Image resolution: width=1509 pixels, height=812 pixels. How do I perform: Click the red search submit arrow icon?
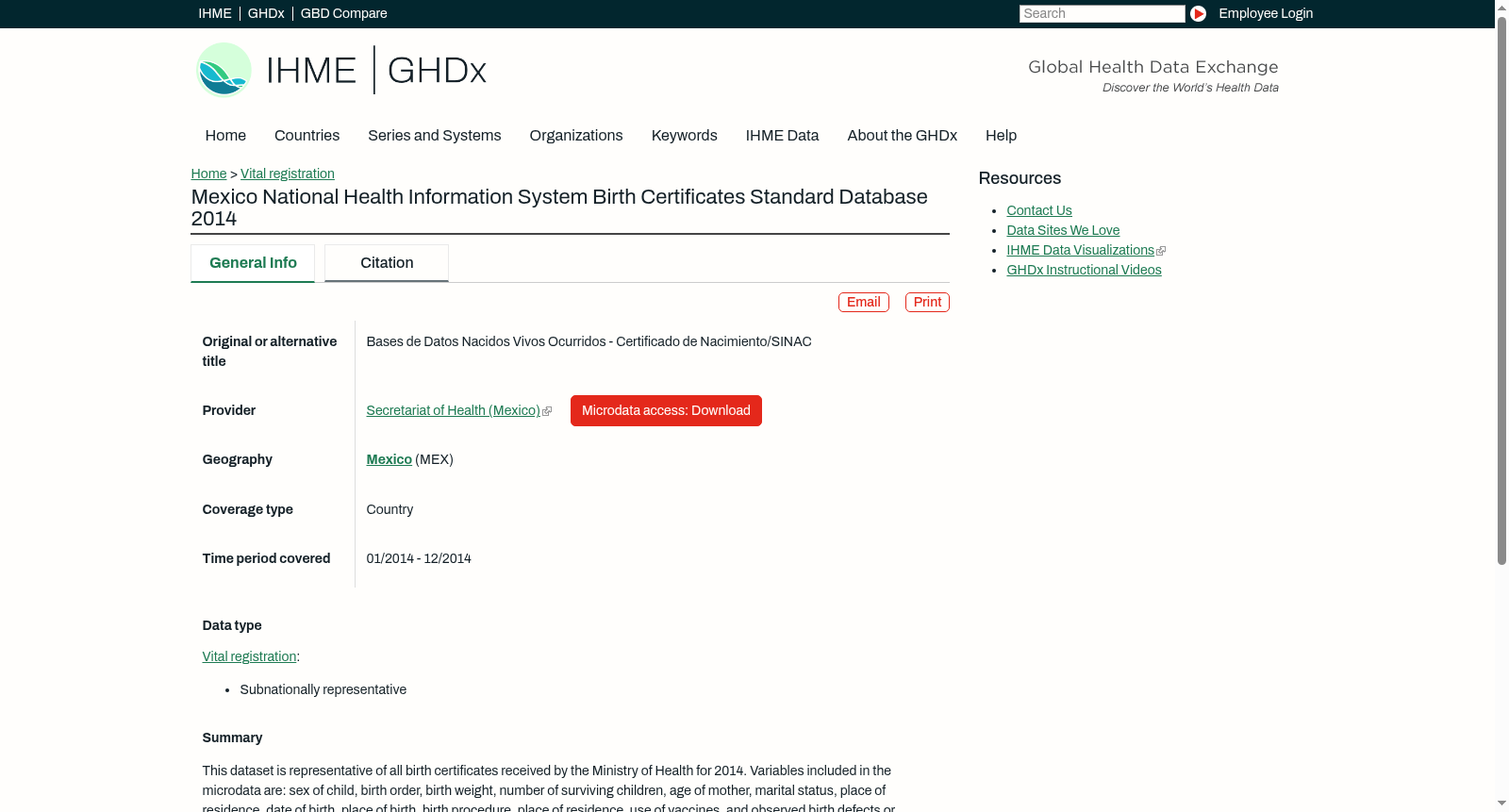pos(1198,13)
